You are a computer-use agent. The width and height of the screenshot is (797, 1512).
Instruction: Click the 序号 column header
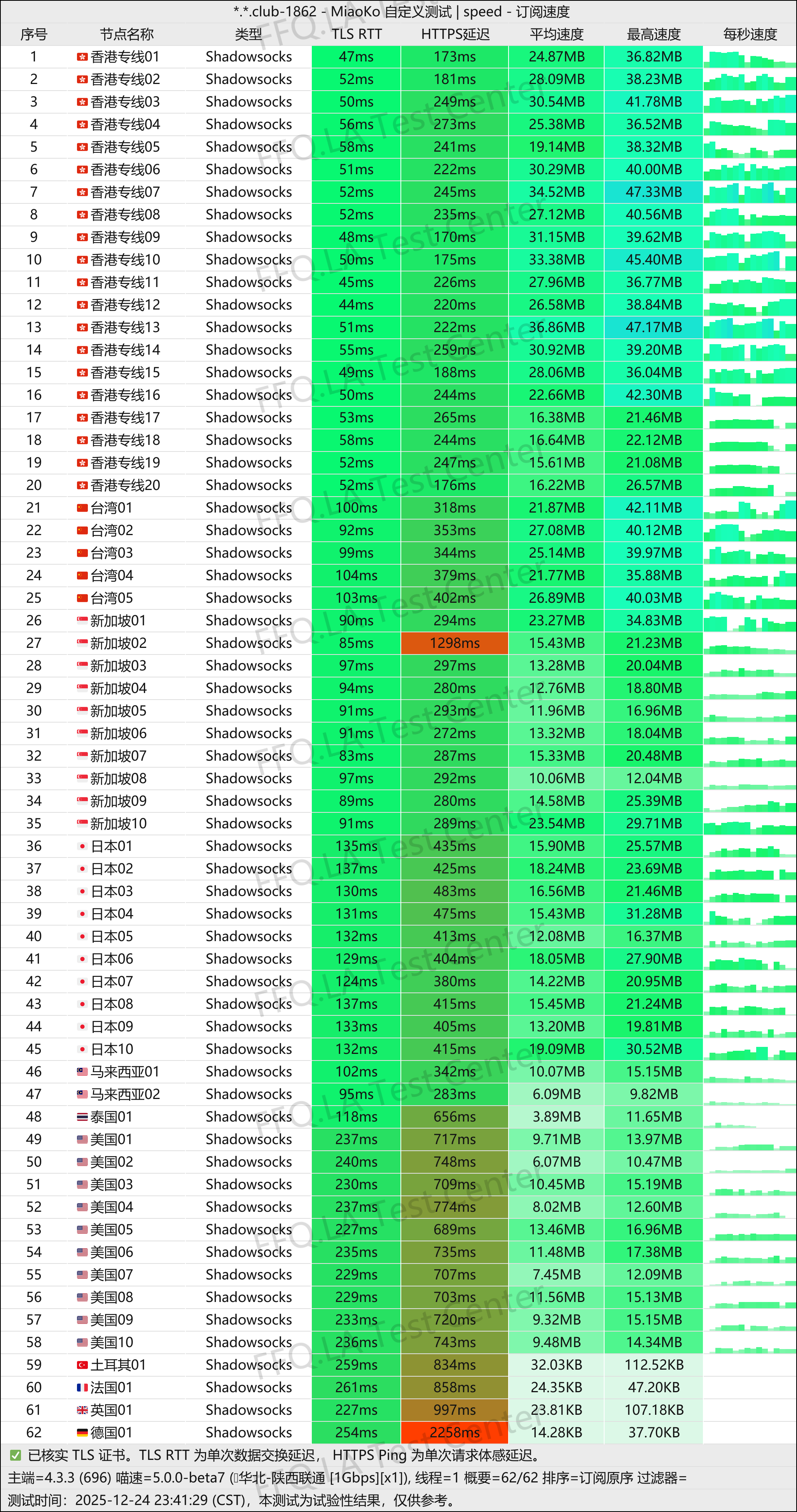[x=33, y=34]
